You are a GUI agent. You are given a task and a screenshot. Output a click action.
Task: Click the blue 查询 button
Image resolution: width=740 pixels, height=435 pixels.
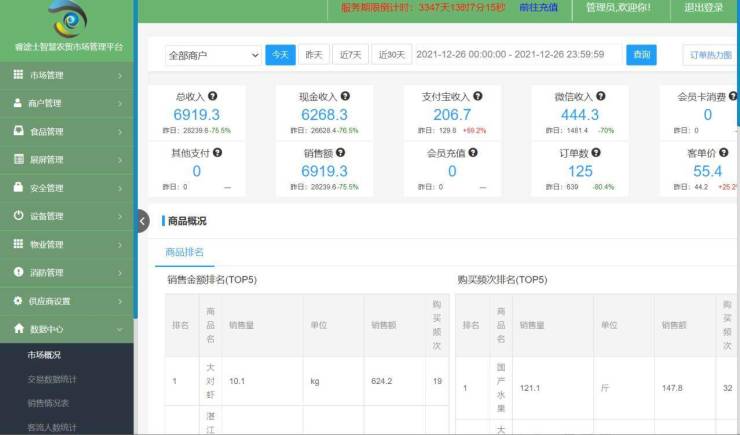click(x=640, y=55)
